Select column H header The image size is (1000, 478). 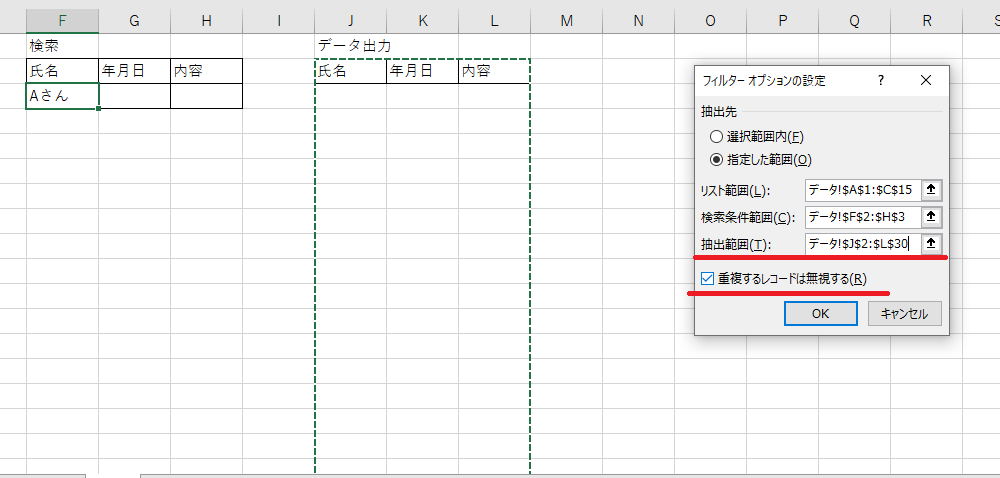(x=206, y=21)
